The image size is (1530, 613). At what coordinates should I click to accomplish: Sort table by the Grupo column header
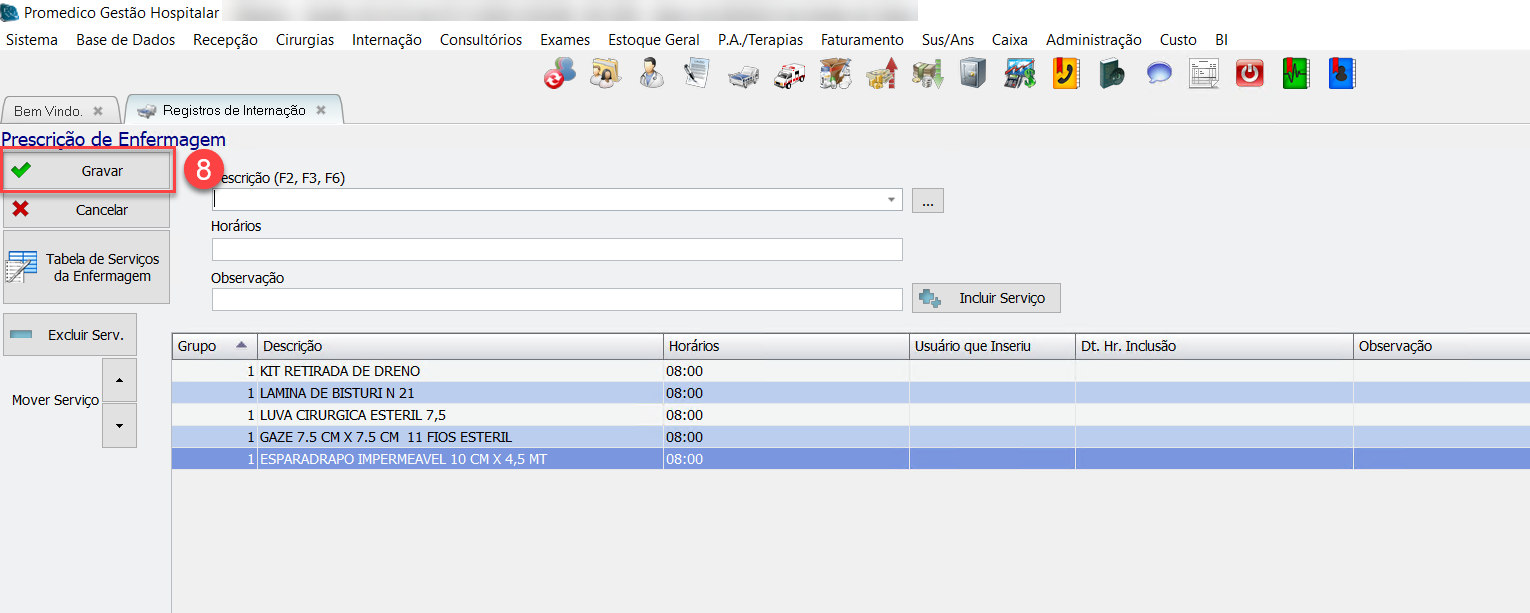click(x=213, y=346)
